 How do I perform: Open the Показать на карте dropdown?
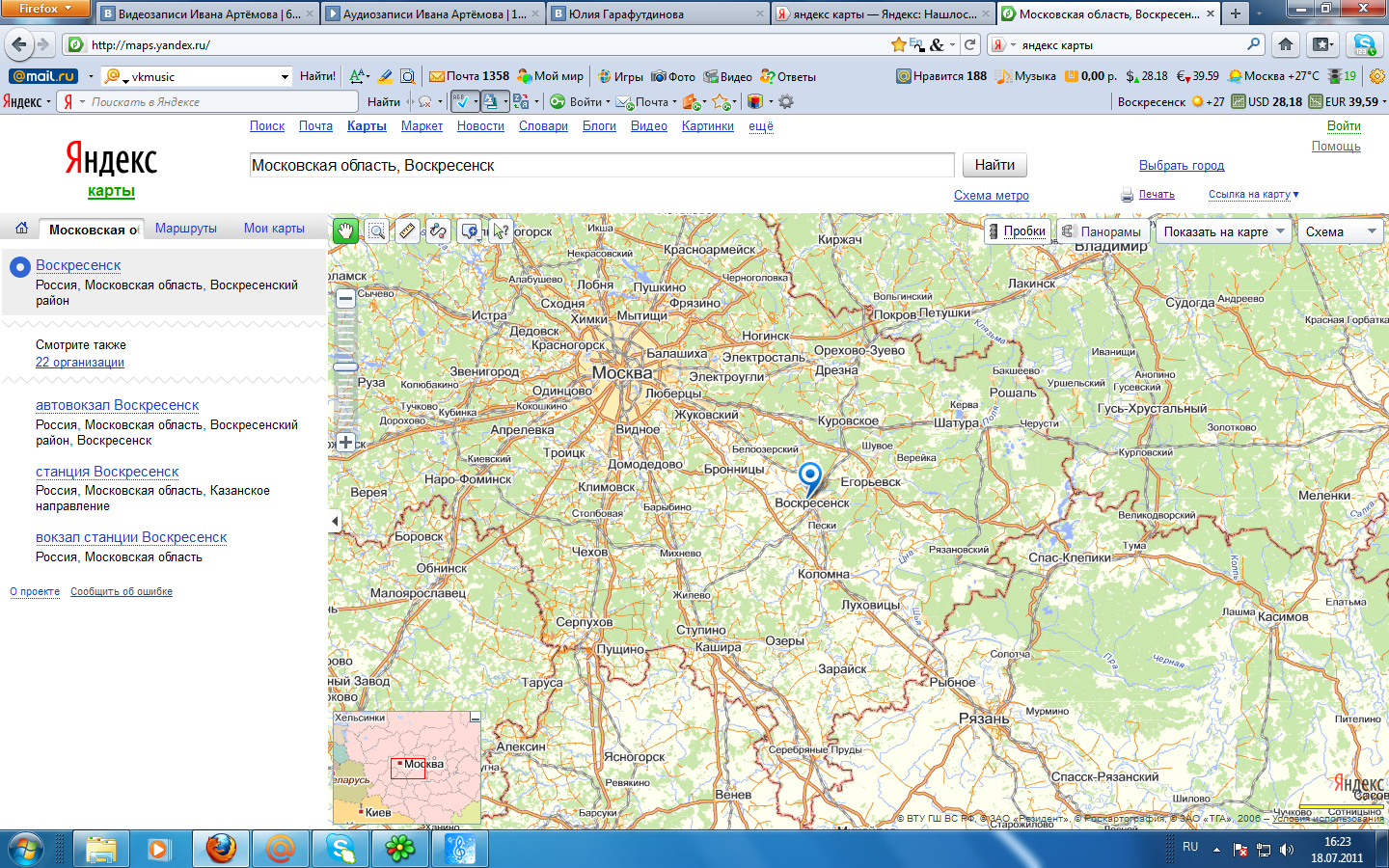1223,231
